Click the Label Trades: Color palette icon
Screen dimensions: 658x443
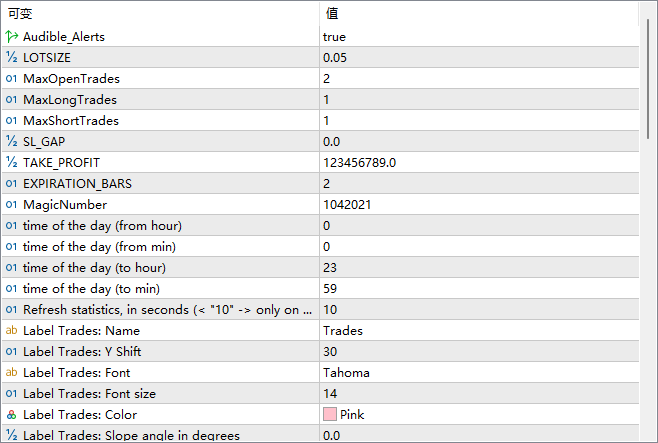point(12,414)
